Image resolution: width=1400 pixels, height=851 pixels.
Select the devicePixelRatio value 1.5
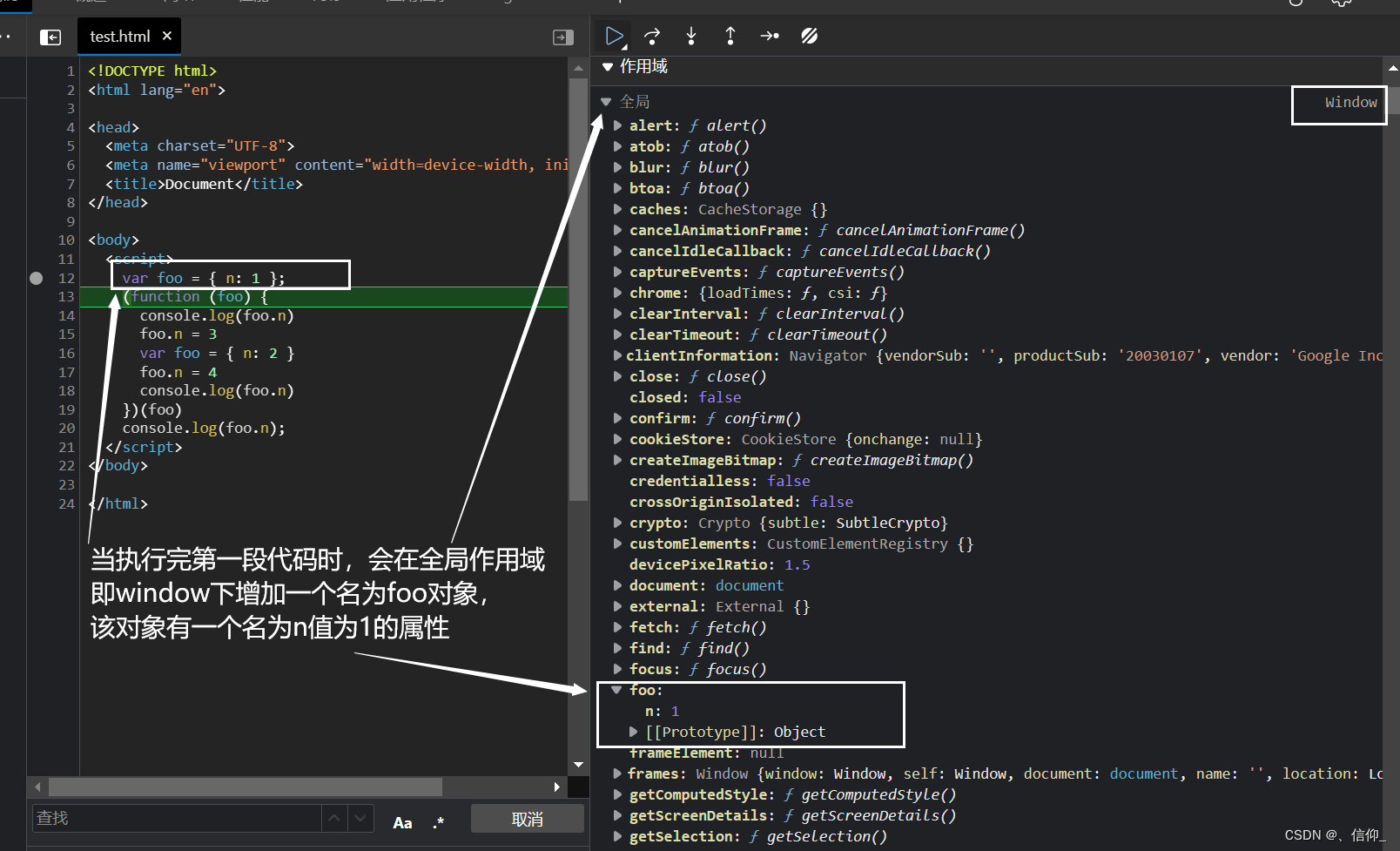pos(797,564)
